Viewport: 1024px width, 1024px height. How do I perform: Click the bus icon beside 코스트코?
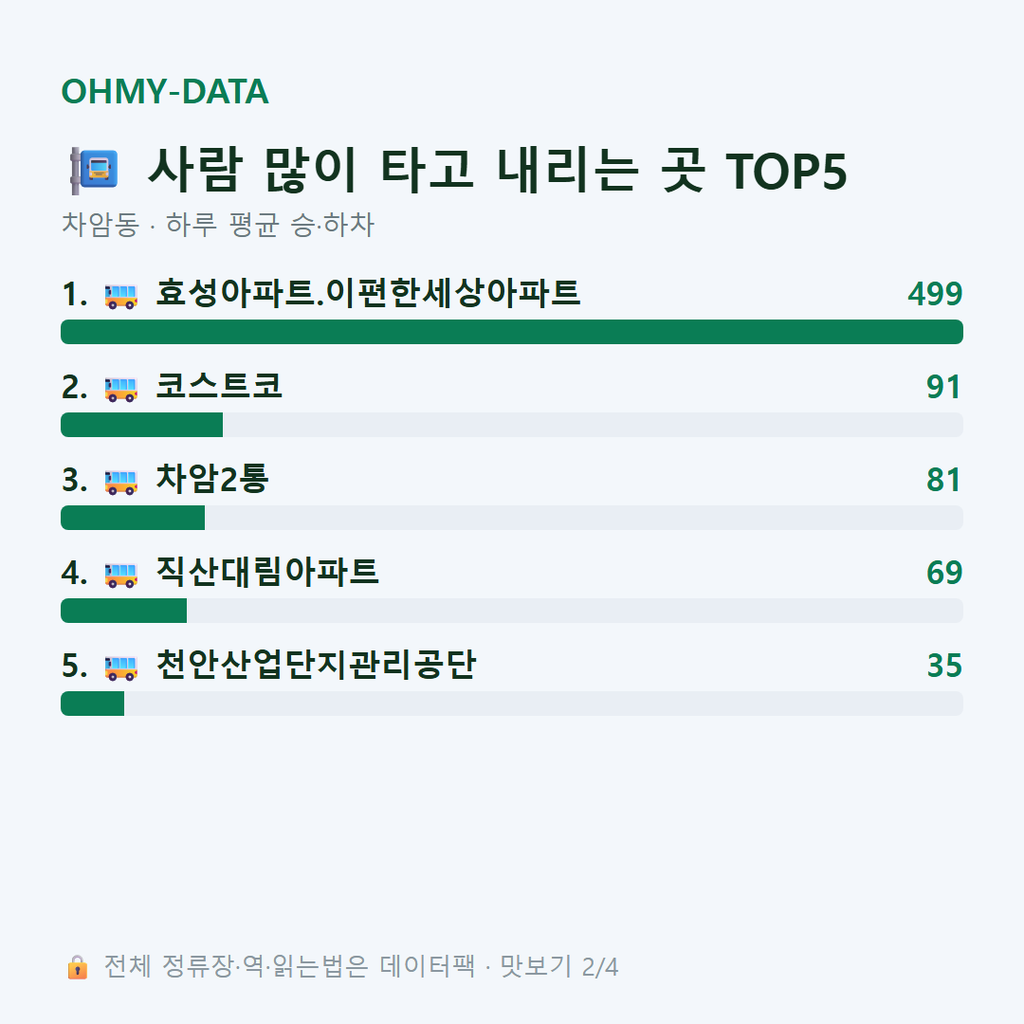point(121,389)
